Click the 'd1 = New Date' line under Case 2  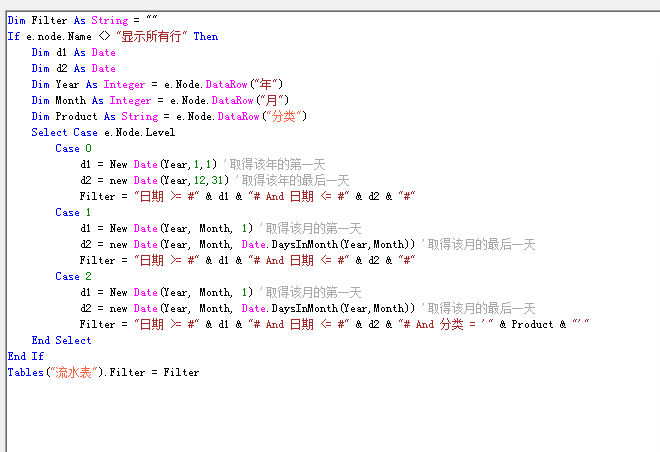[221, 292]
